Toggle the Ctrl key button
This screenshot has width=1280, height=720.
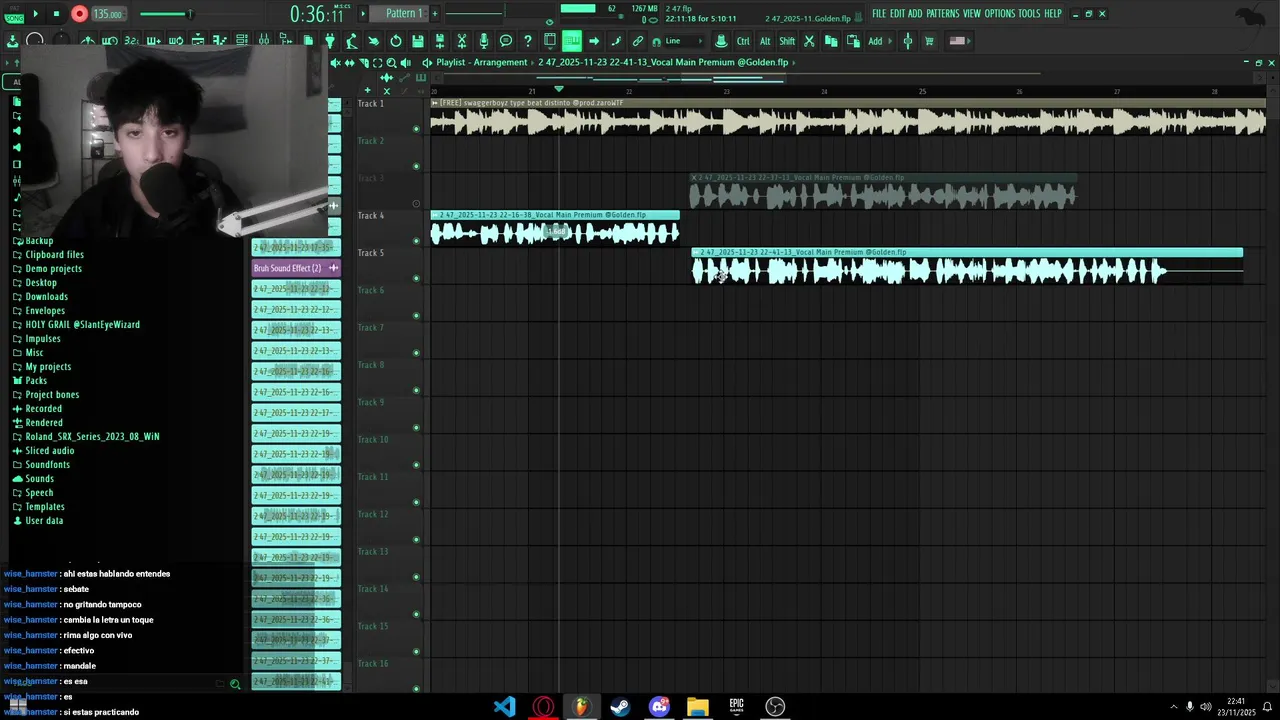pos(743,41)
